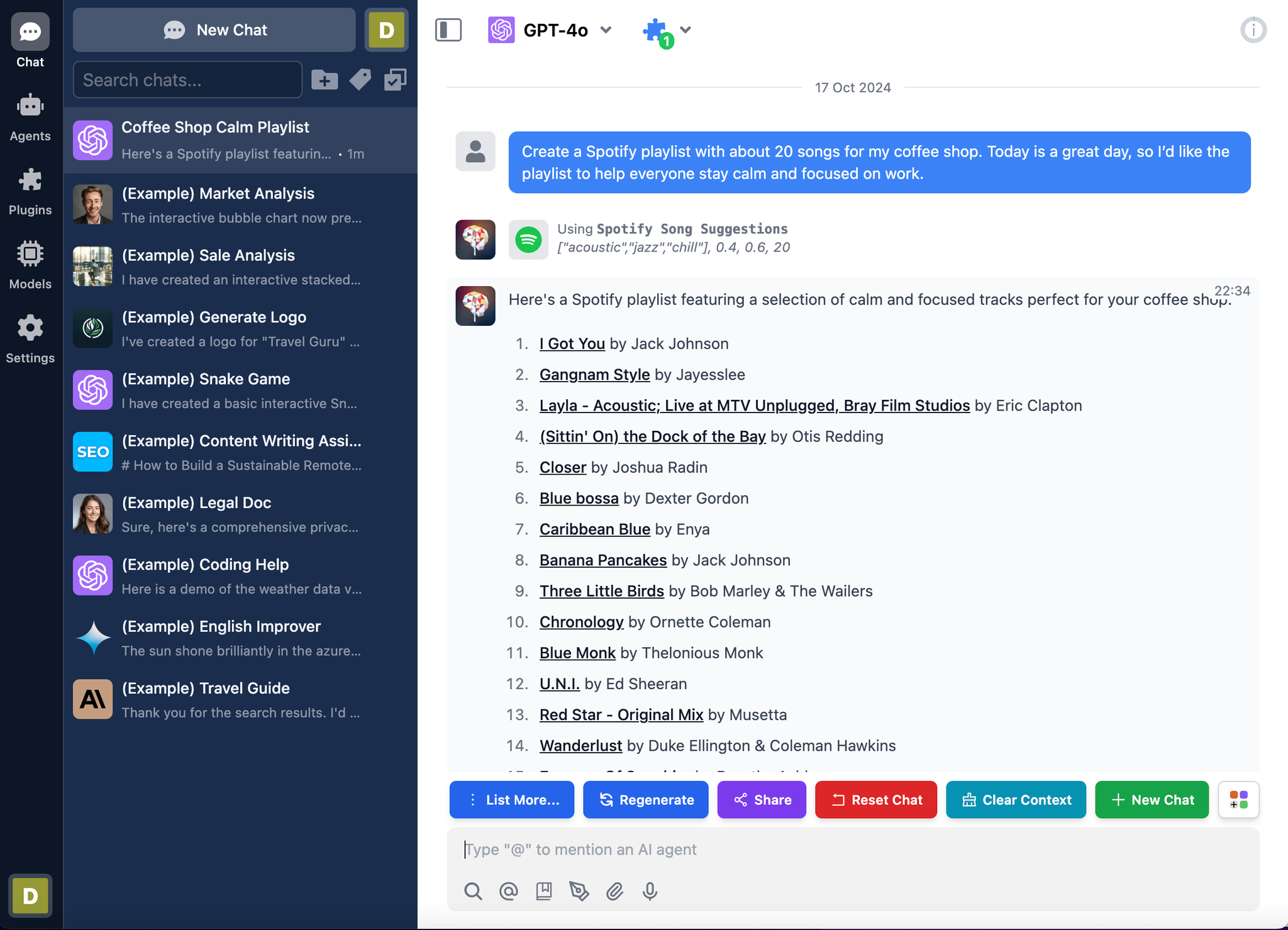The image size is (1288, 930).
Task: Open the Chronology song link
Action: [582, 622]
